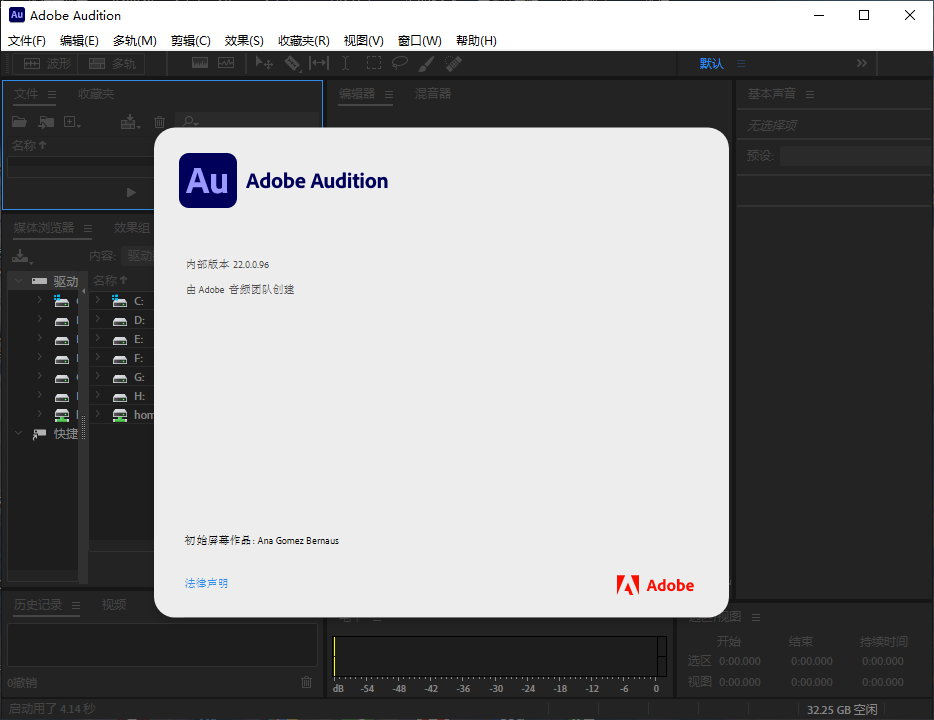
Task: Open the Media Browser panel menu
Action: (88, 228)
